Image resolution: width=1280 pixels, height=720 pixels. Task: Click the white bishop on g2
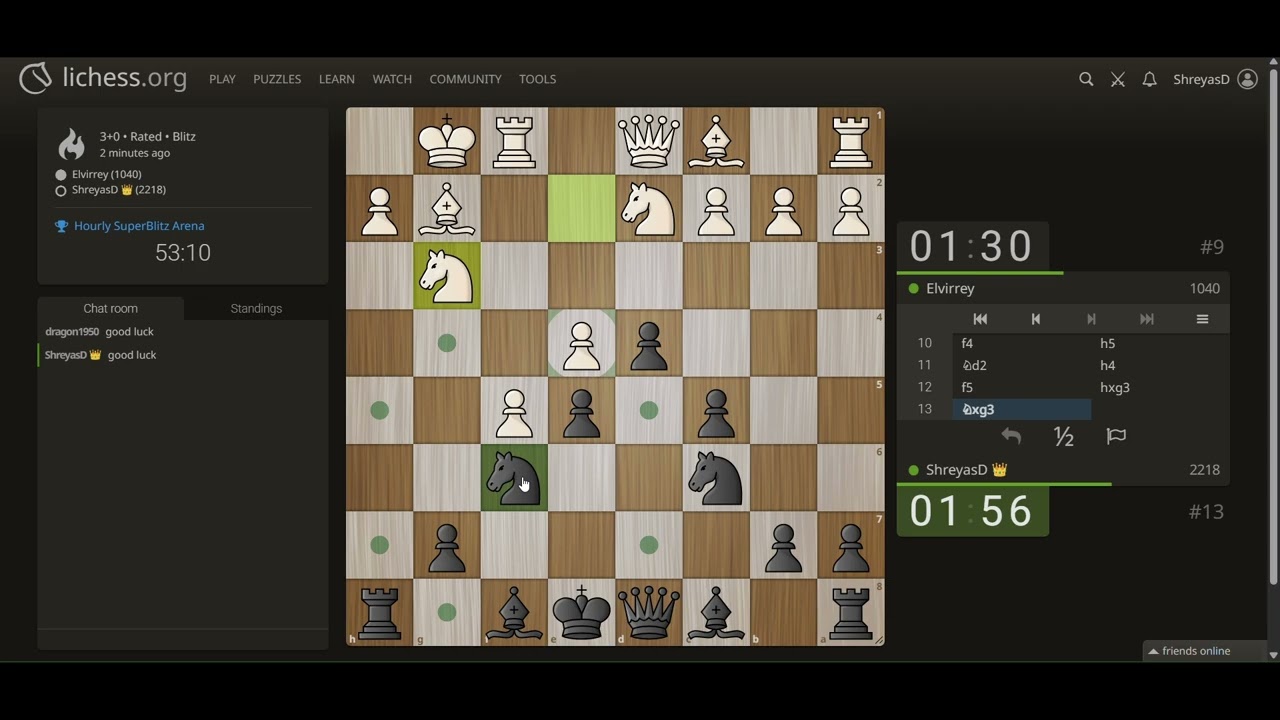tap(447, 208)
